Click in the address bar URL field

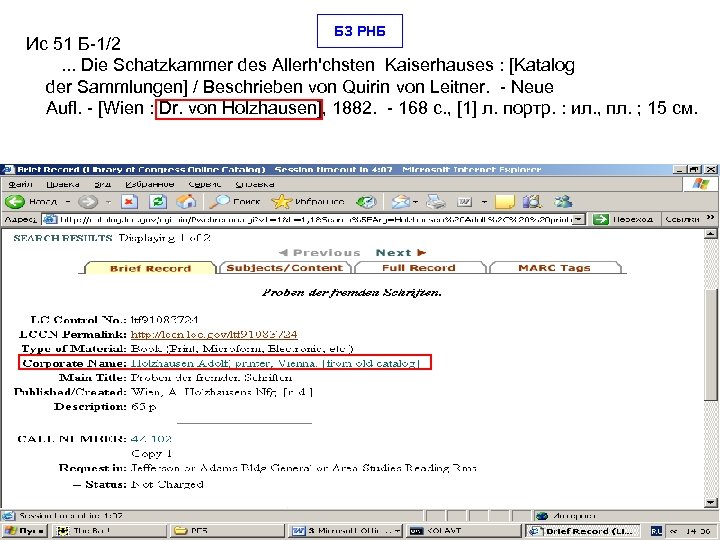[315, 219]
